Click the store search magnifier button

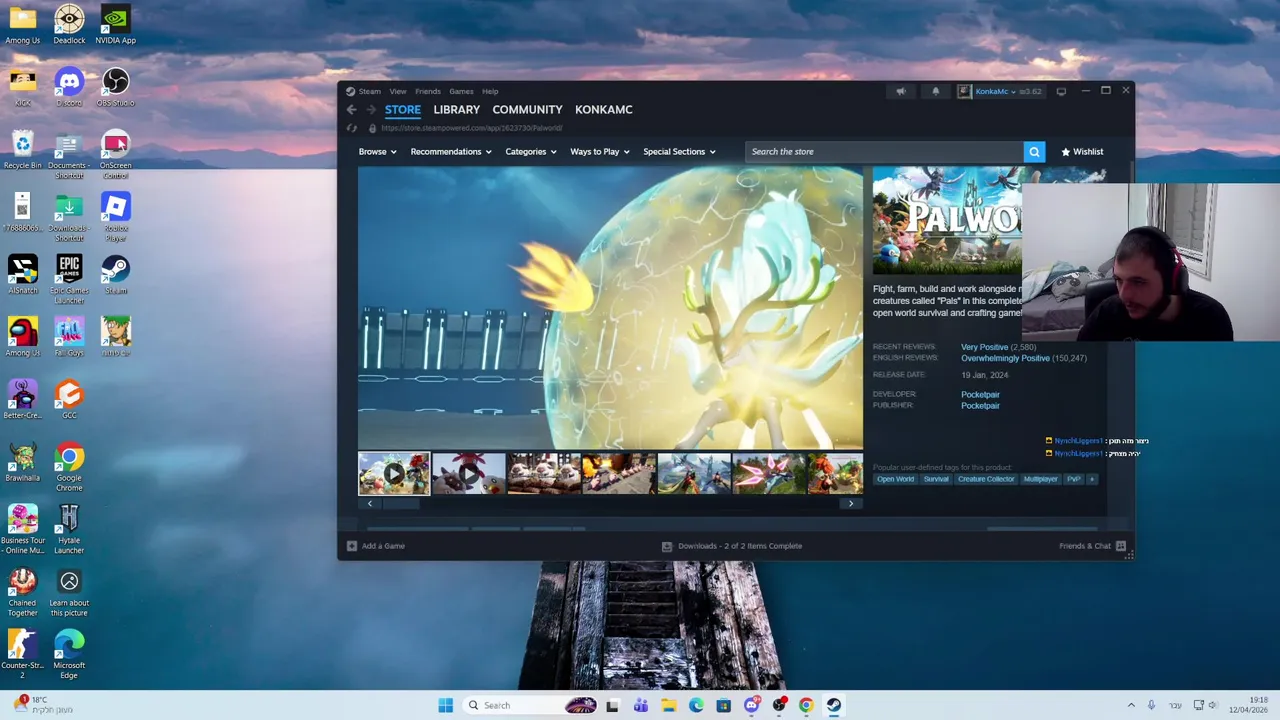[1034, 152]
